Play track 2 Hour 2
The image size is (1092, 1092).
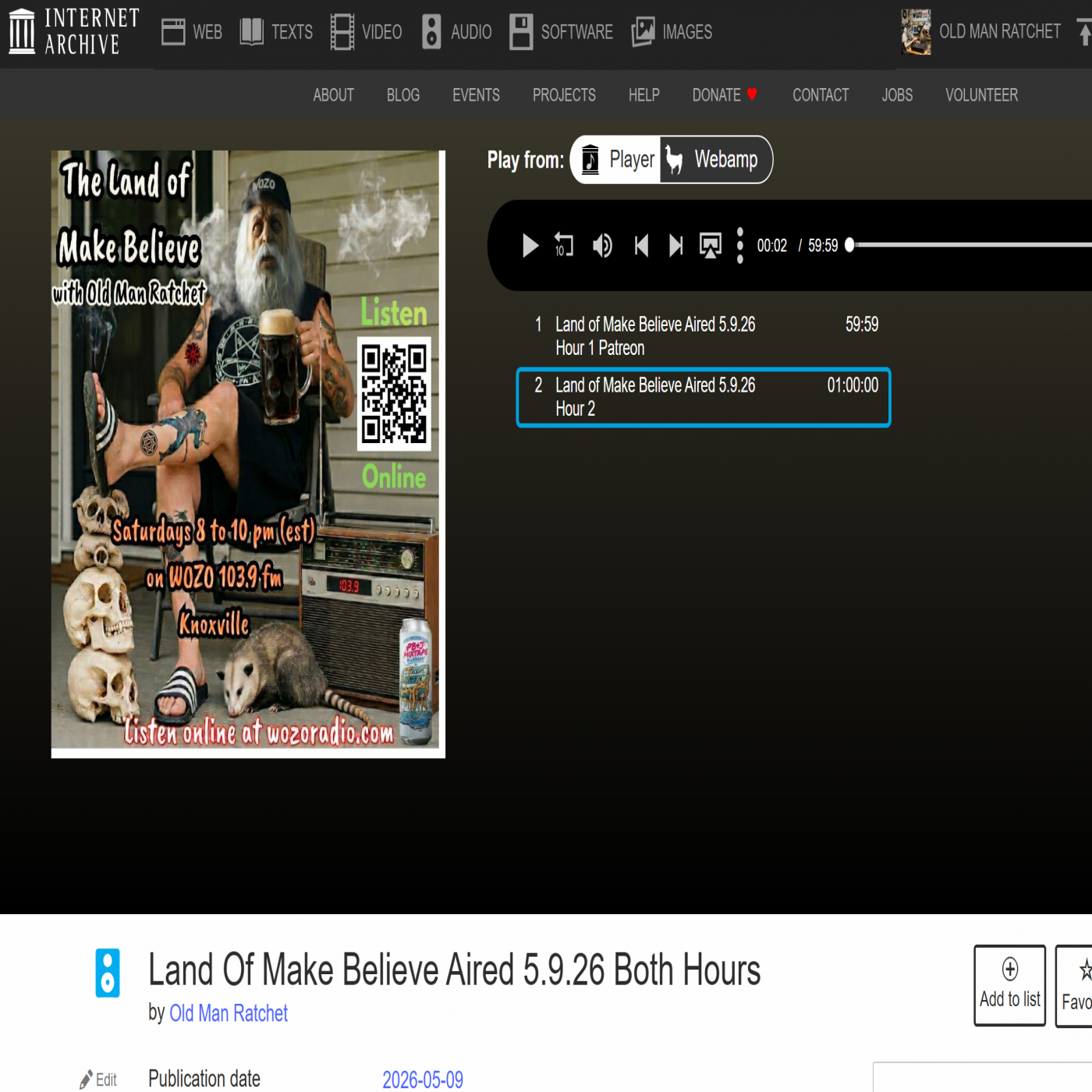704,397
